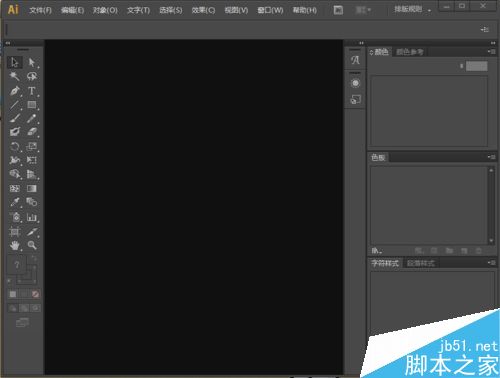
Task: Select the Paintbrush tool
Action: [x=14, y=119]
